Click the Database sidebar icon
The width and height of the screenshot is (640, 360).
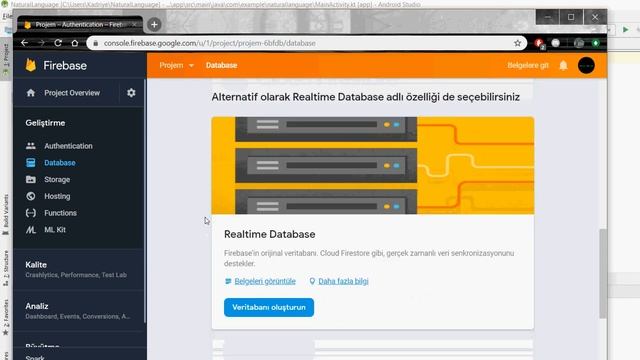[31, 162]
